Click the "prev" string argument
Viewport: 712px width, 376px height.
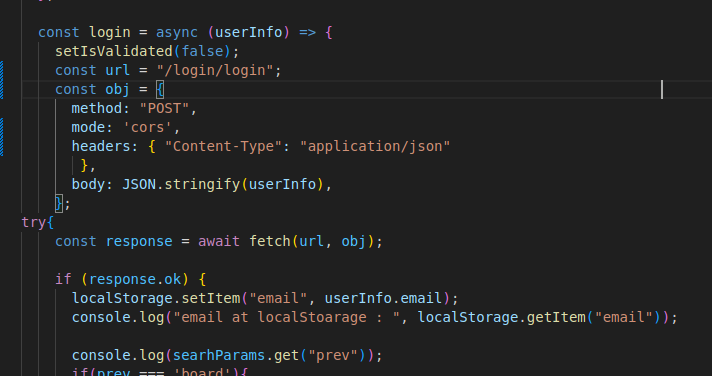click(333, 355)
